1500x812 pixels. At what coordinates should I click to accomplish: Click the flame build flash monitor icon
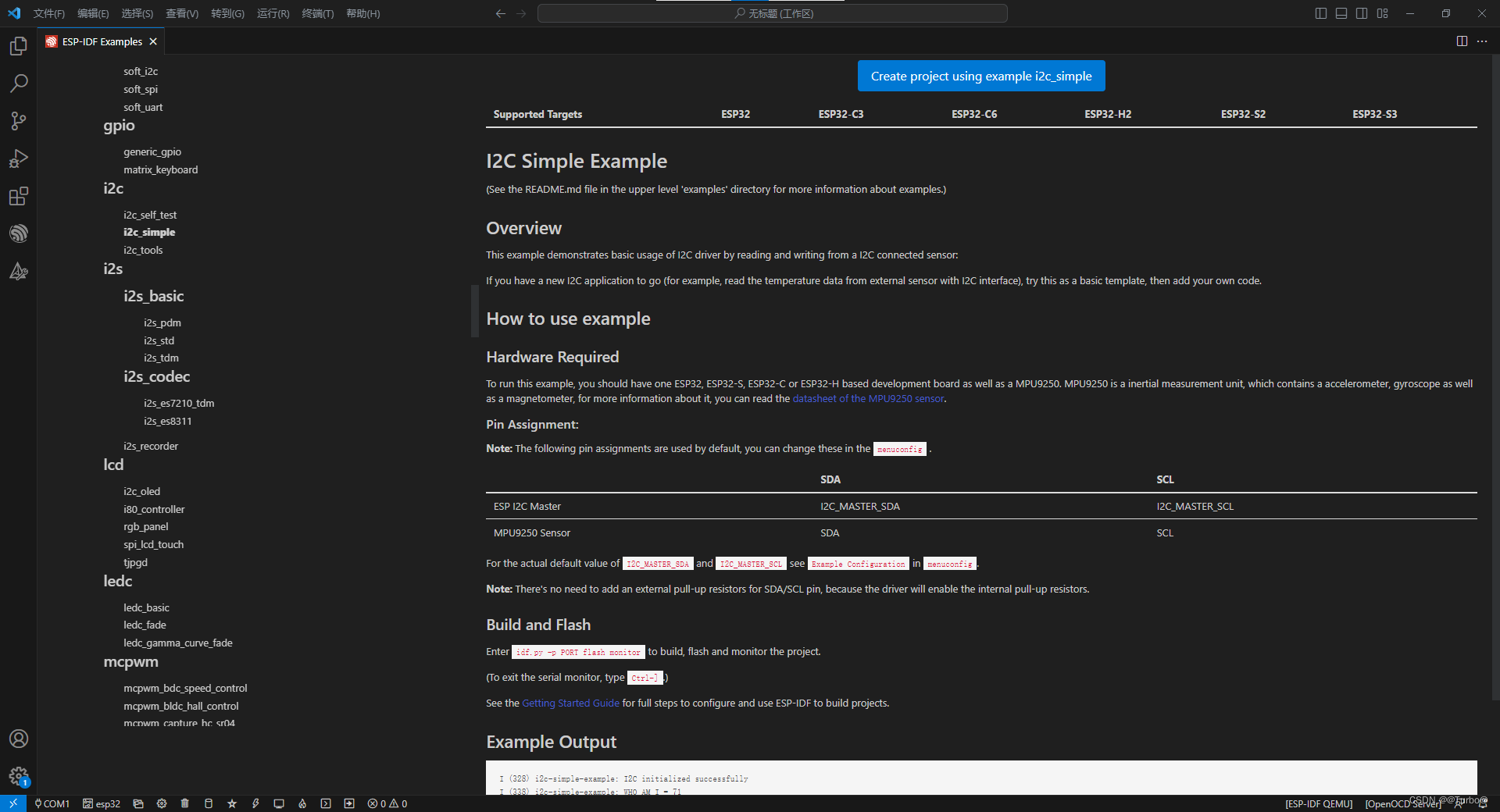click(302, 803)
